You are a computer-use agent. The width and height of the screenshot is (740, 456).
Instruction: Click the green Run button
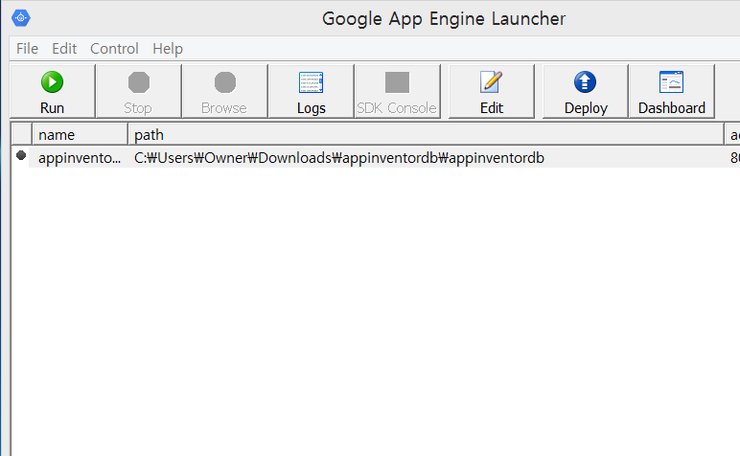52,92
